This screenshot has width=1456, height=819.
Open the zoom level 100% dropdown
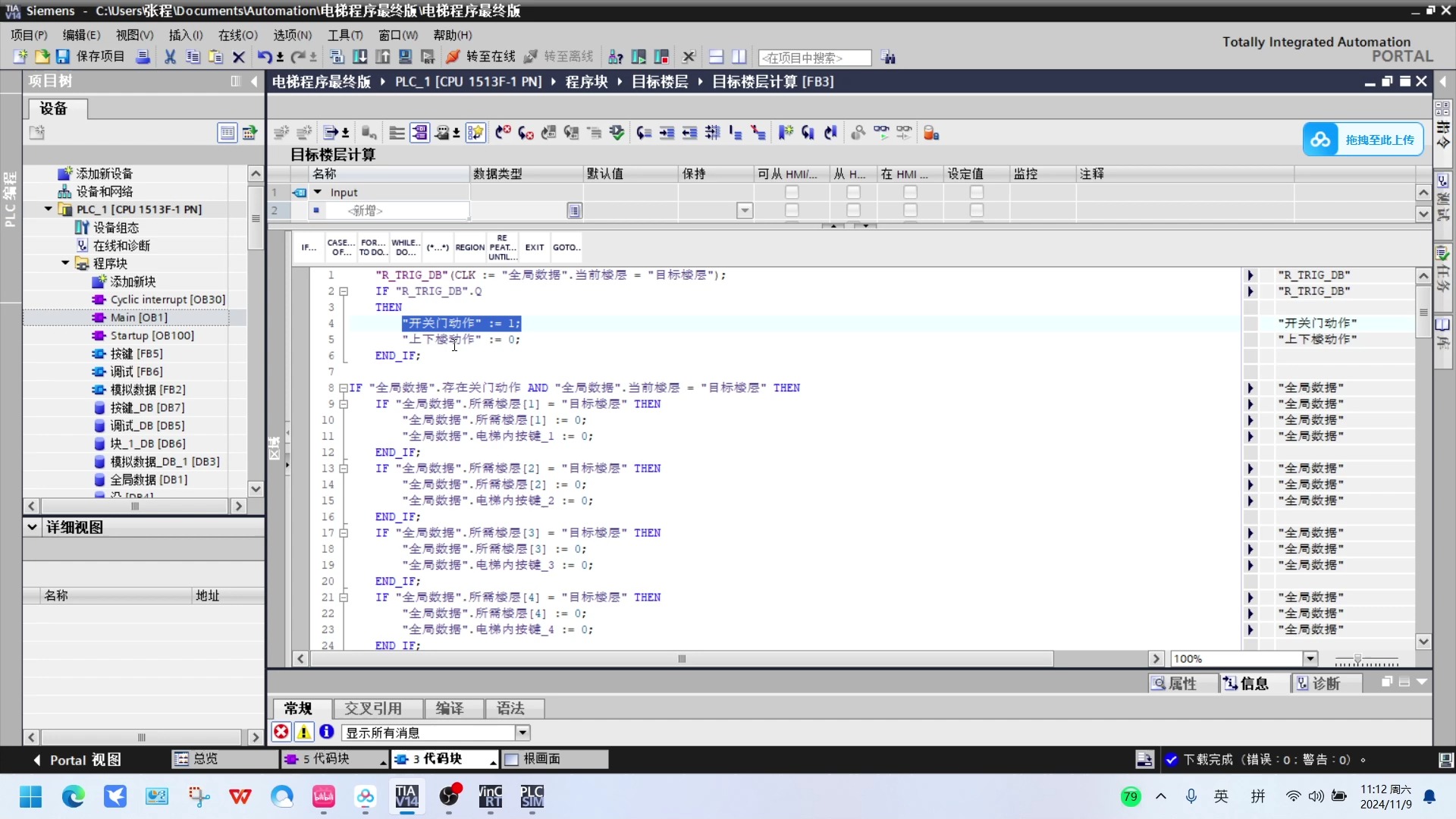[1310, 658]
